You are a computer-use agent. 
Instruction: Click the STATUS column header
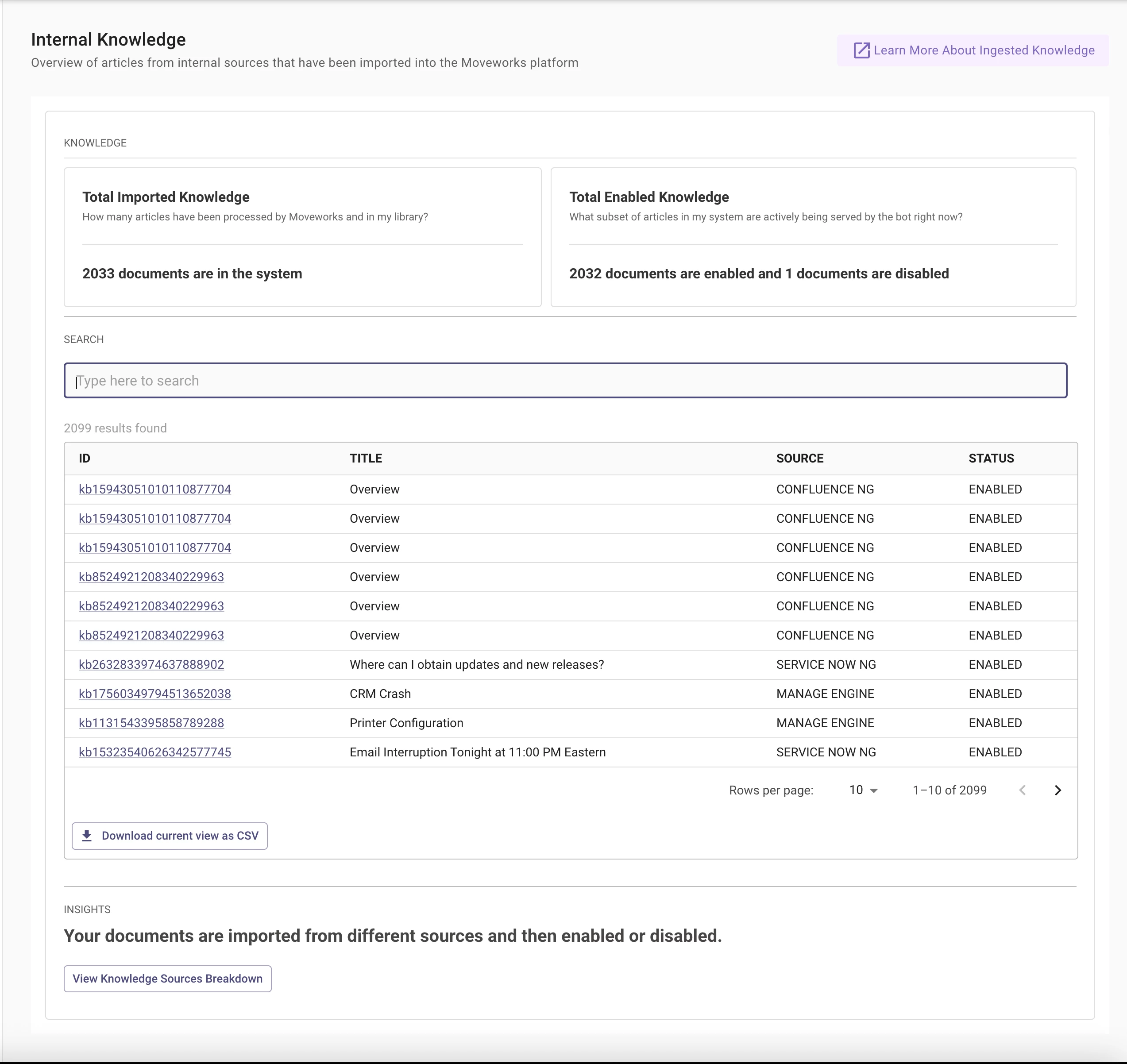(x=991, y=458)
